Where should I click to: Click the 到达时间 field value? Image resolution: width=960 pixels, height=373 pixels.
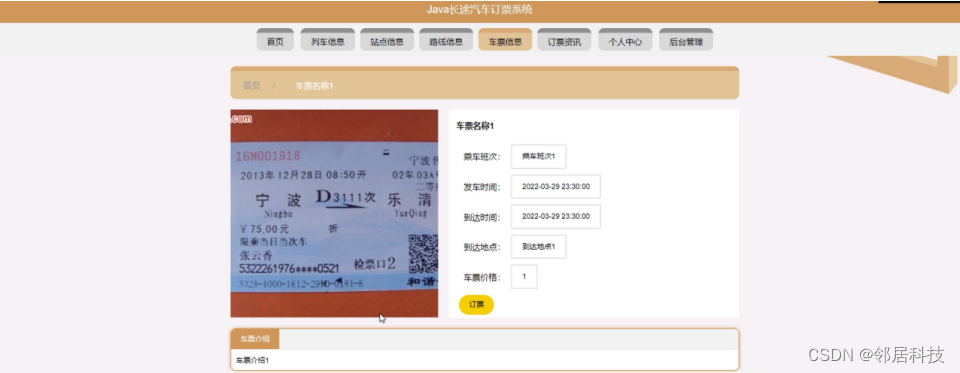(556, 216)
